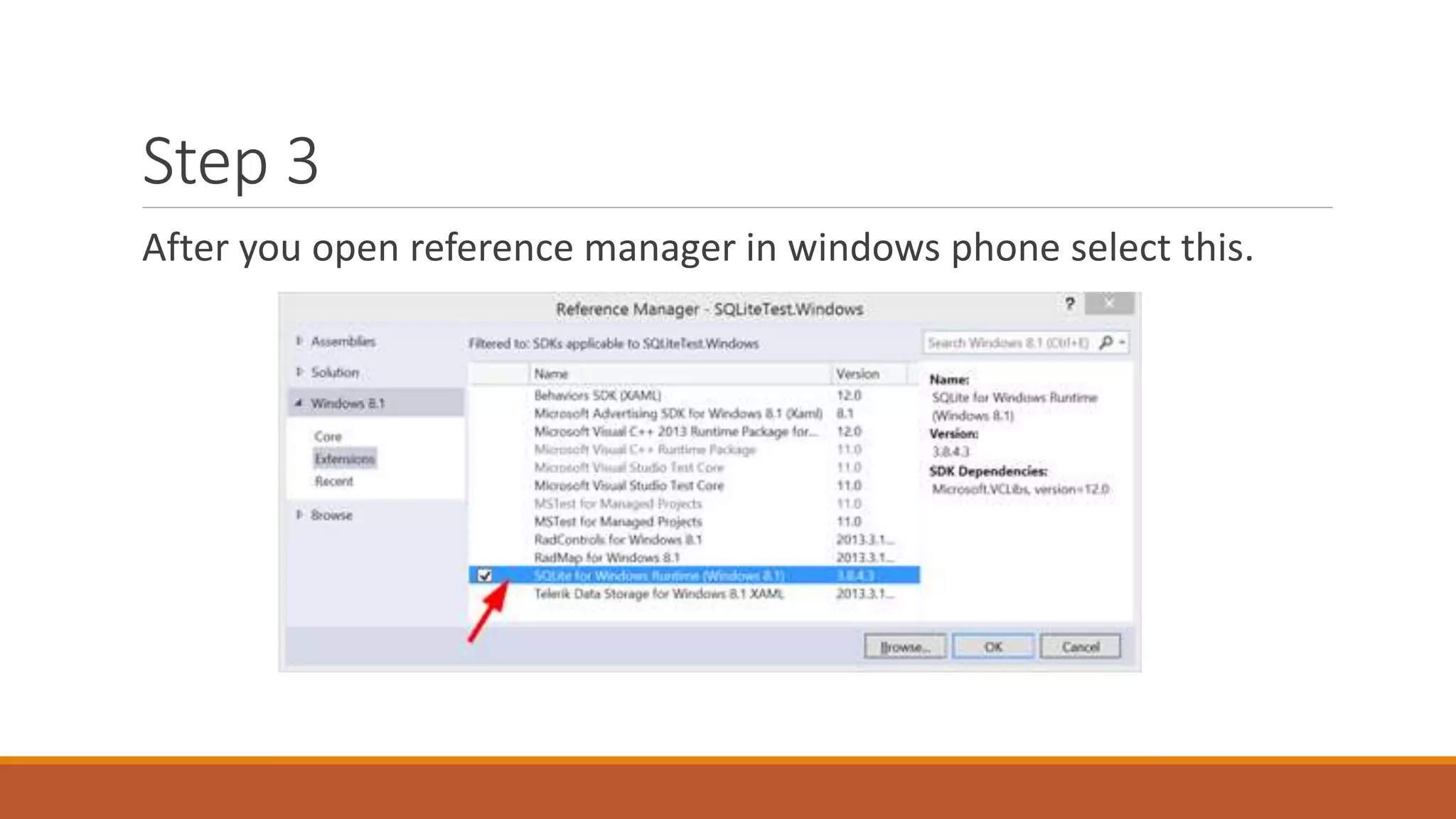The width and height of the screenshot is (1456, 819).
Task: Open the search options dropdown arrow
Action: coord(1123,343)
